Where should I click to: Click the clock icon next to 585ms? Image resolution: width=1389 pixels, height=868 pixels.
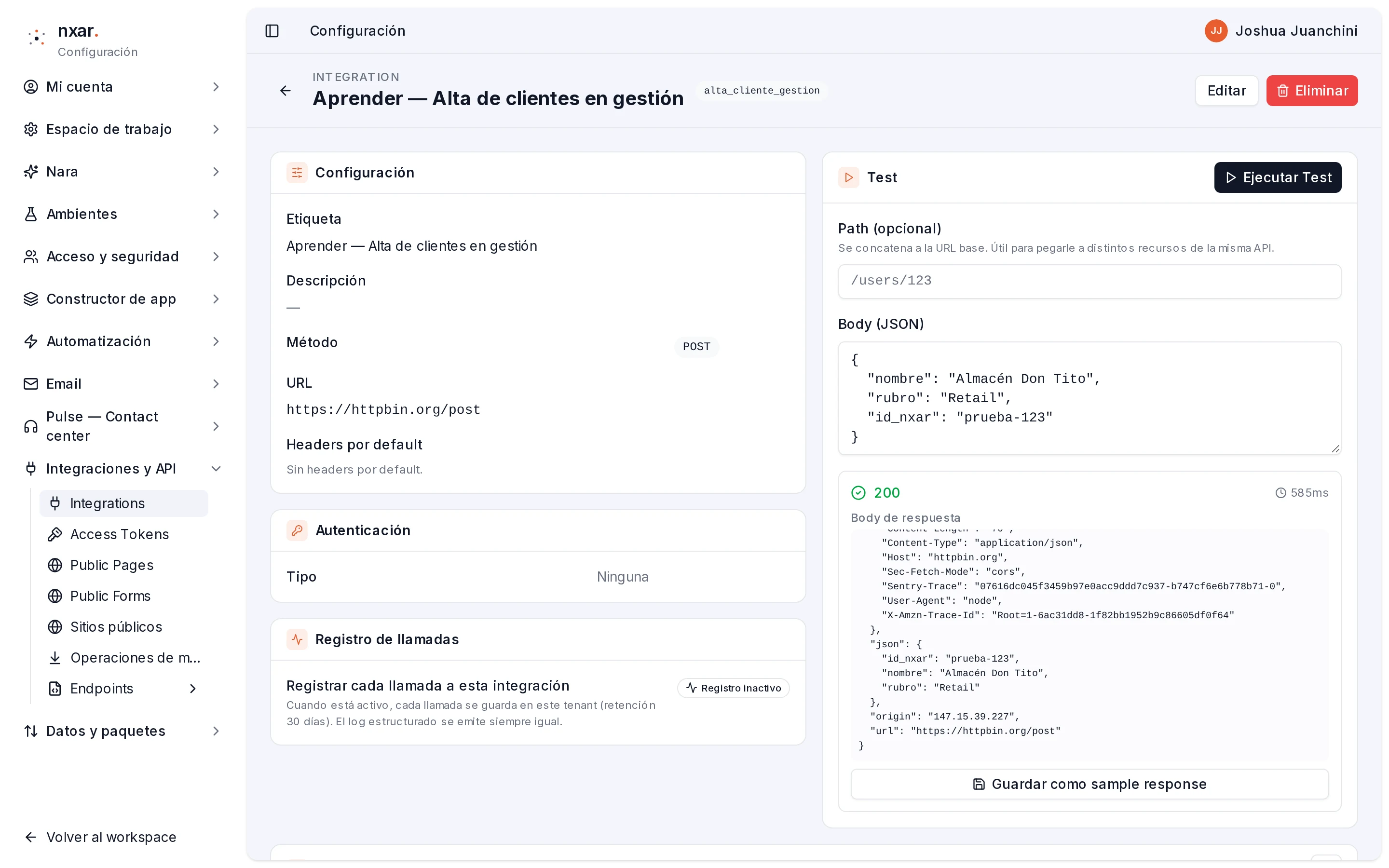[1280, 492]
